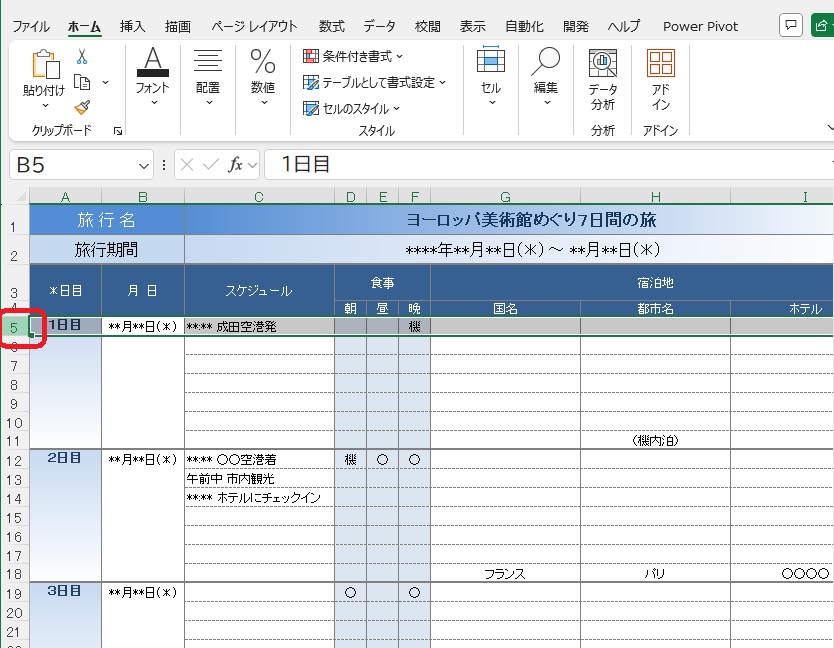This screenshot has width=834, height=648.
Task: Switch to the Insert (挿入) tab
Action: click(132, 26)
